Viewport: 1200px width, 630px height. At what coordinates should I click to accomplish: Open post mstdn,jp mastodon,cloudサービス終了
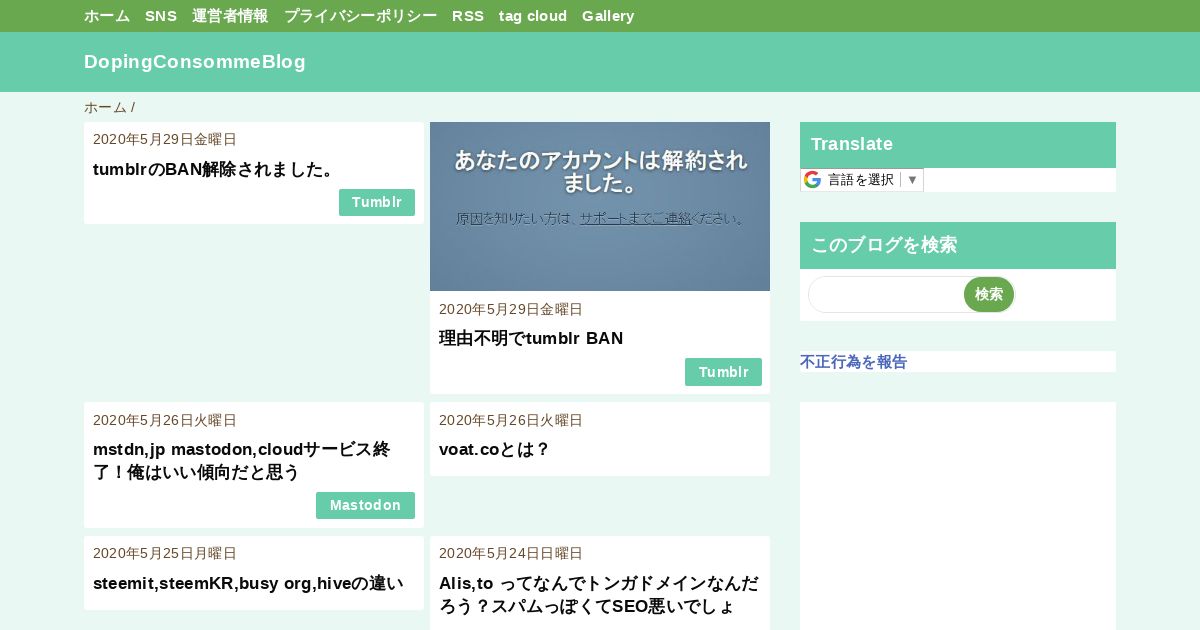[242, 460]
